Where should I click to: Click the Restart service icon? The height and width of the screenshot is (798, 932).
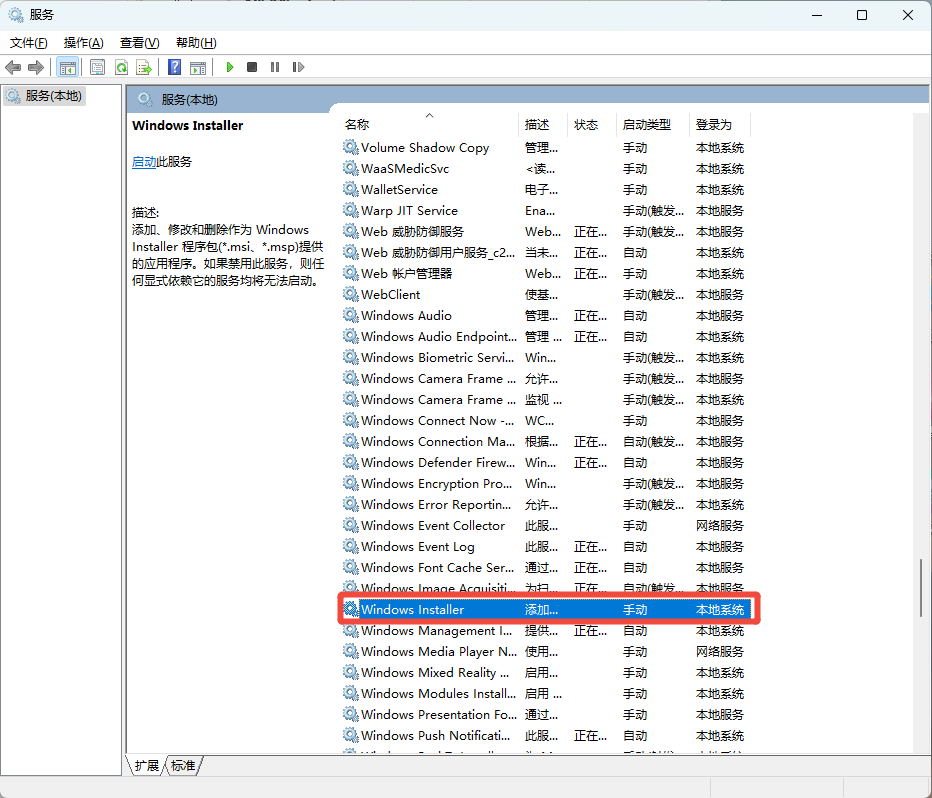coord(298,67)
